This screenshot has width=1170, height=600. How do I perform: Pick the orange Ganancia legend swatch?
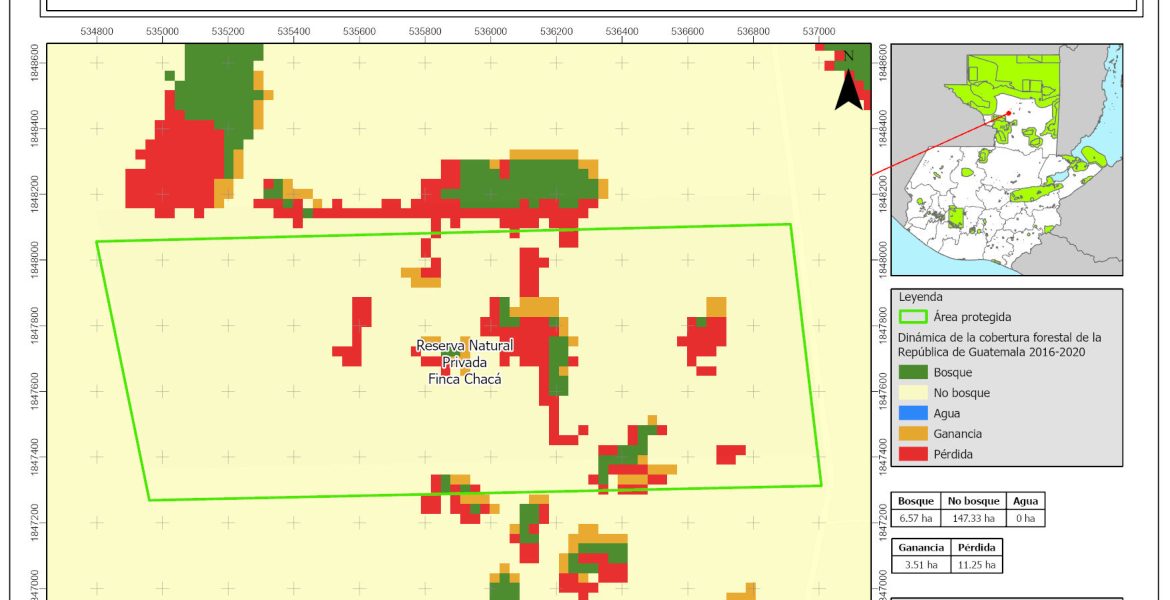(x=911, y=434)
